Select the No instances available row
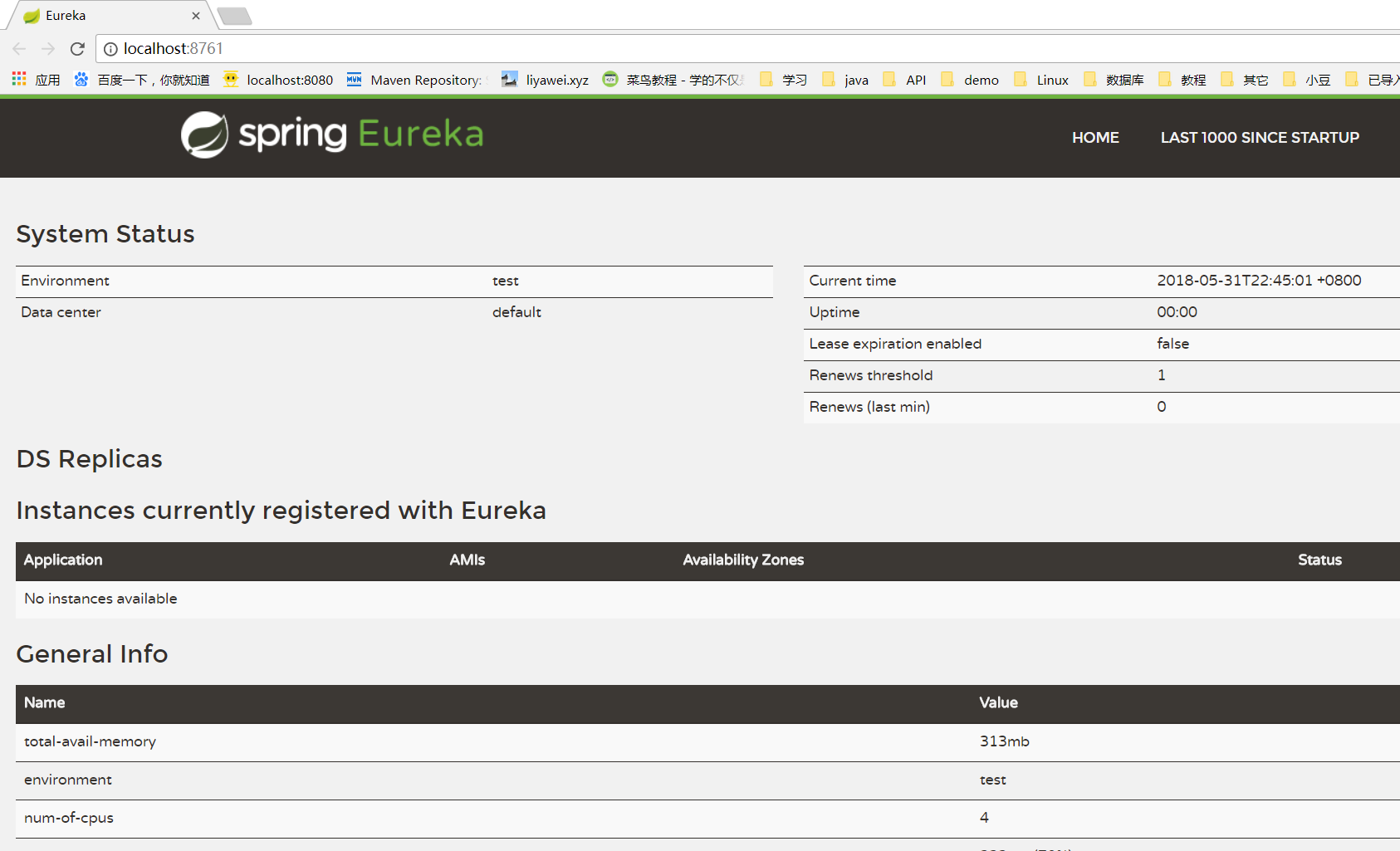This screenshot has height=851, width=1400. coord(707,599)
